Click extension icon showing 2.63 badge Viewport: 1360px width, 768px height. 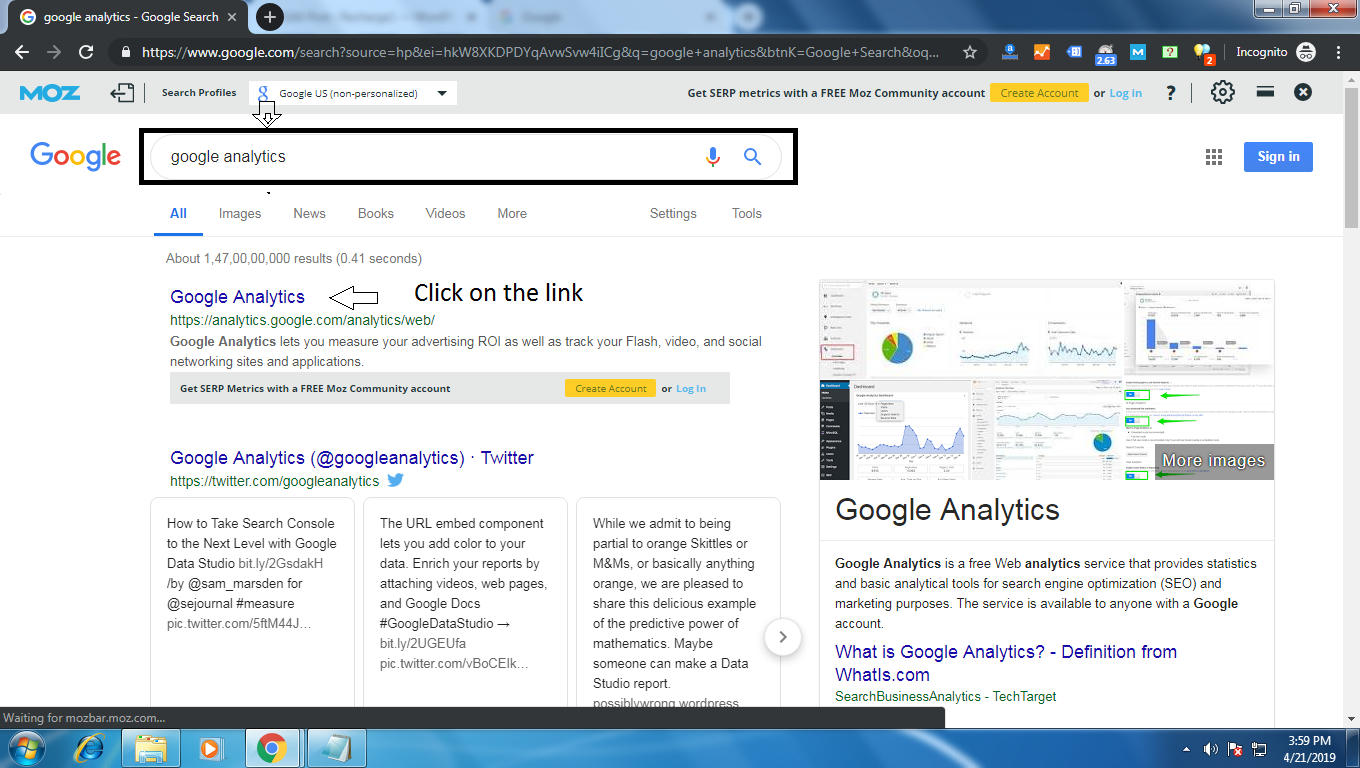coord(1106,54)
